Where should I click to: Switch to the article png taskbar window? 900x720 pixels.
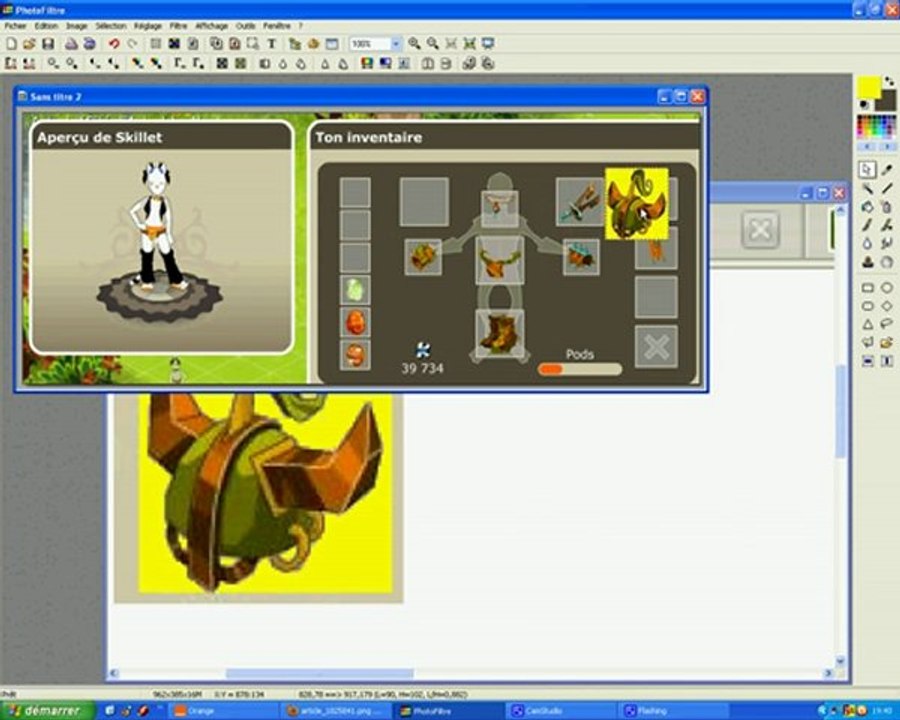[x=337, y=711]
